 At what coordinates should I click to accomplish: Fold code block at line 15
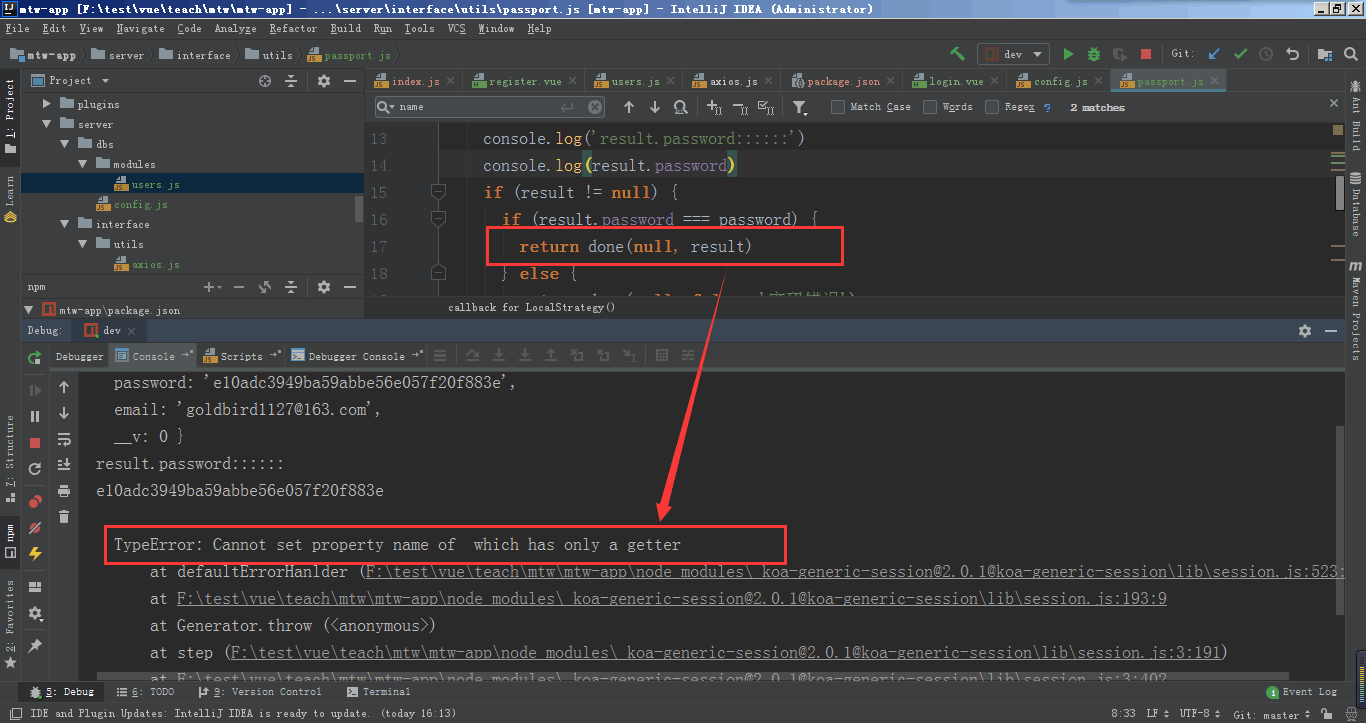point(438,192)
